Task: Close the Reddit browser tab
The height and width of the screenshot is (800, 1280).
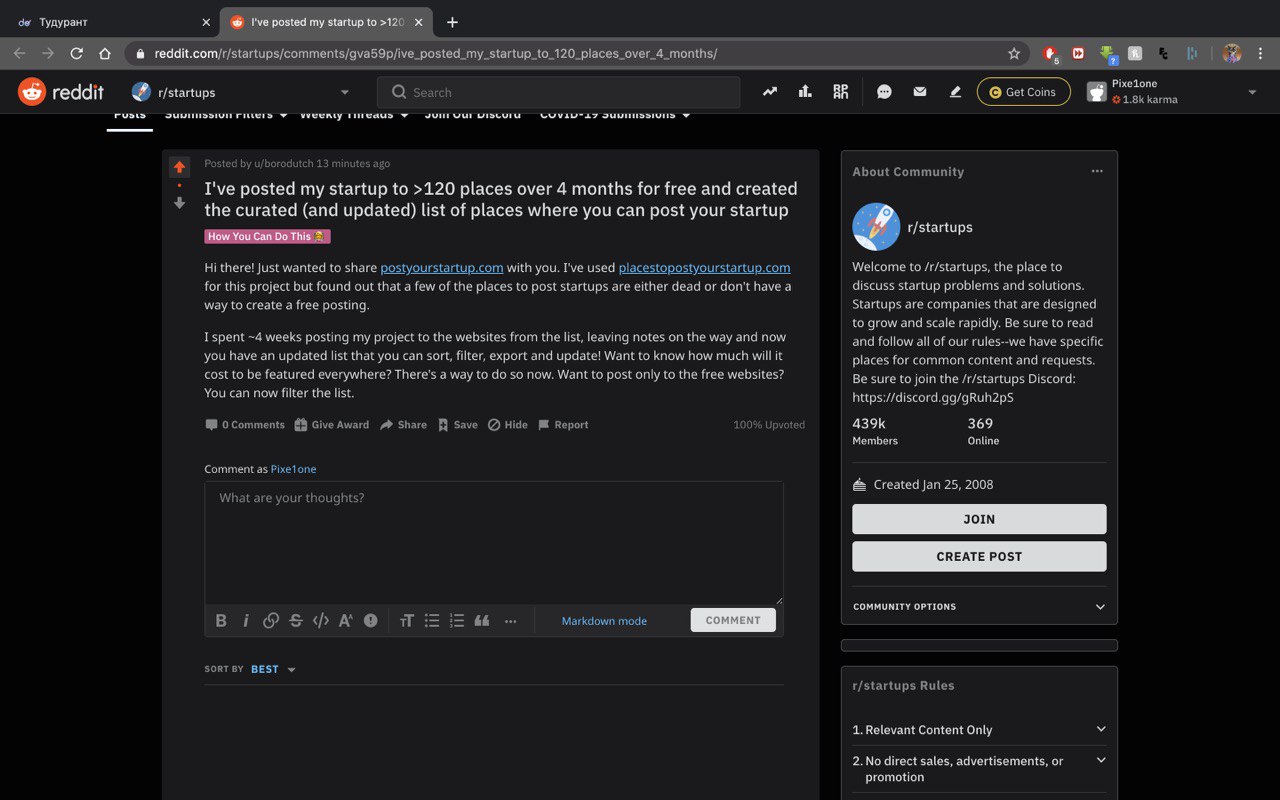Action: tap(421, 22)
